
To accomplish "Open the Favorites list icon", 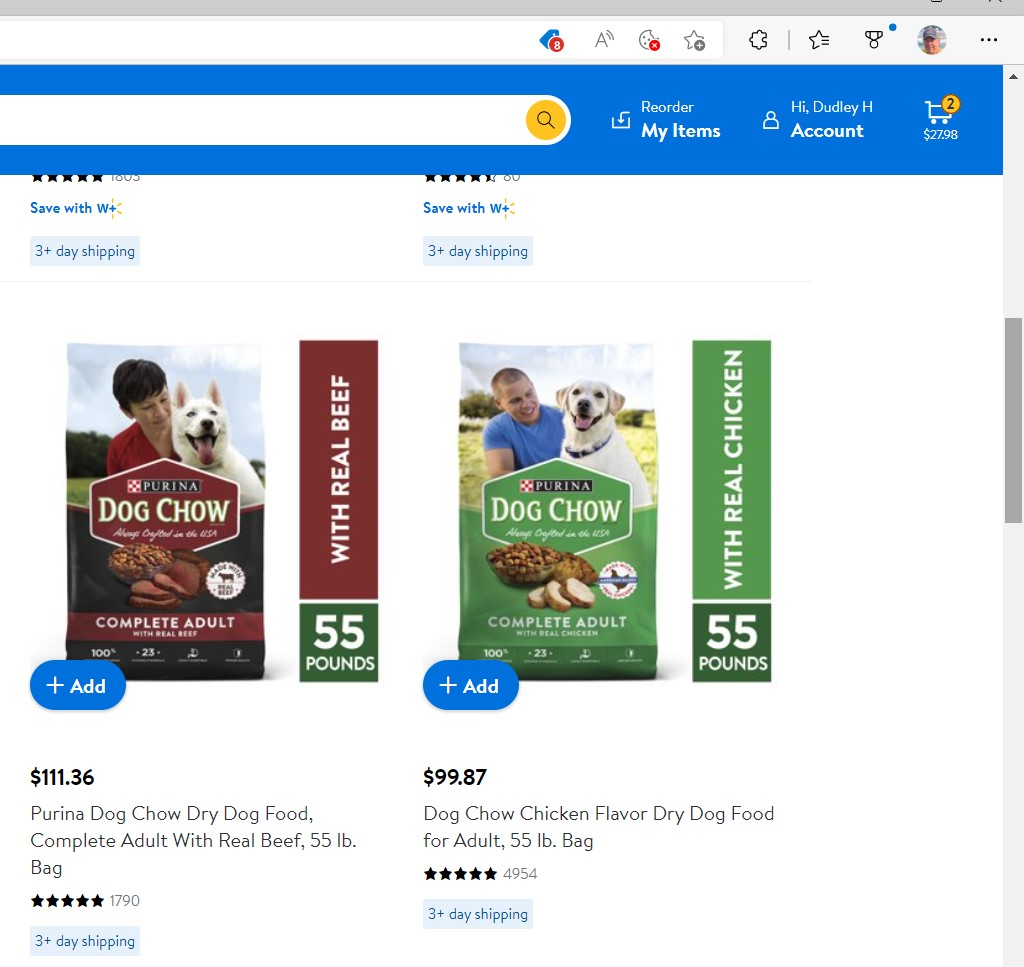I will pos(819,40).
